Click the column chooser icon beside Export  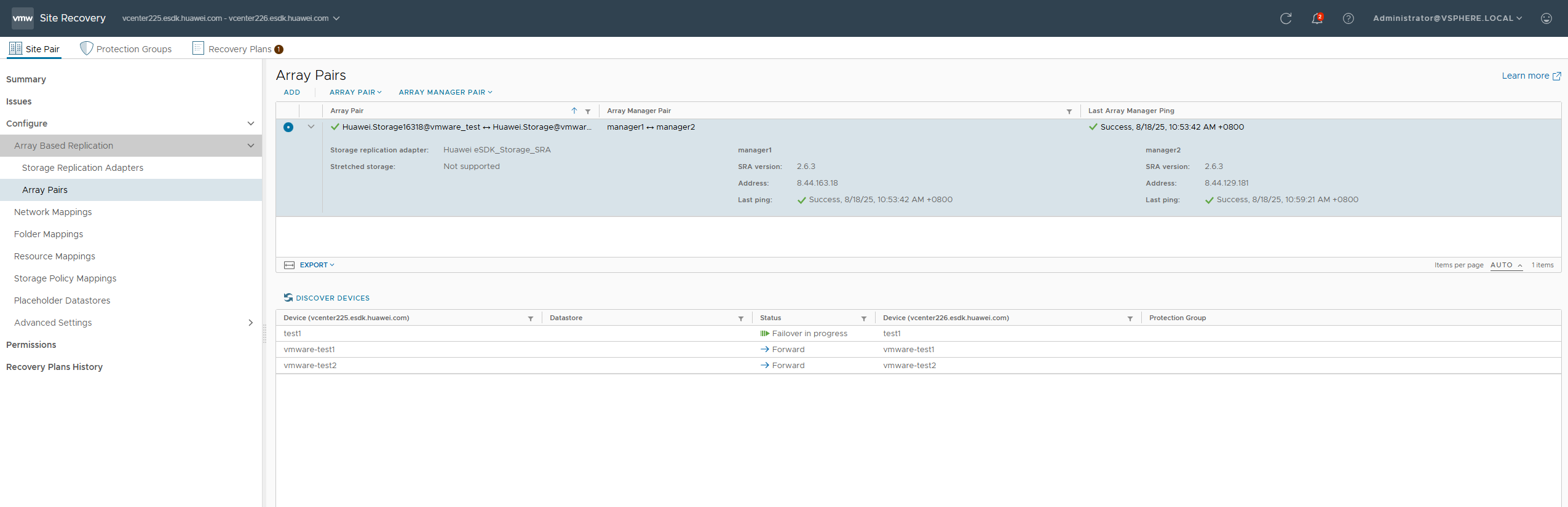[x=290, y=265]
